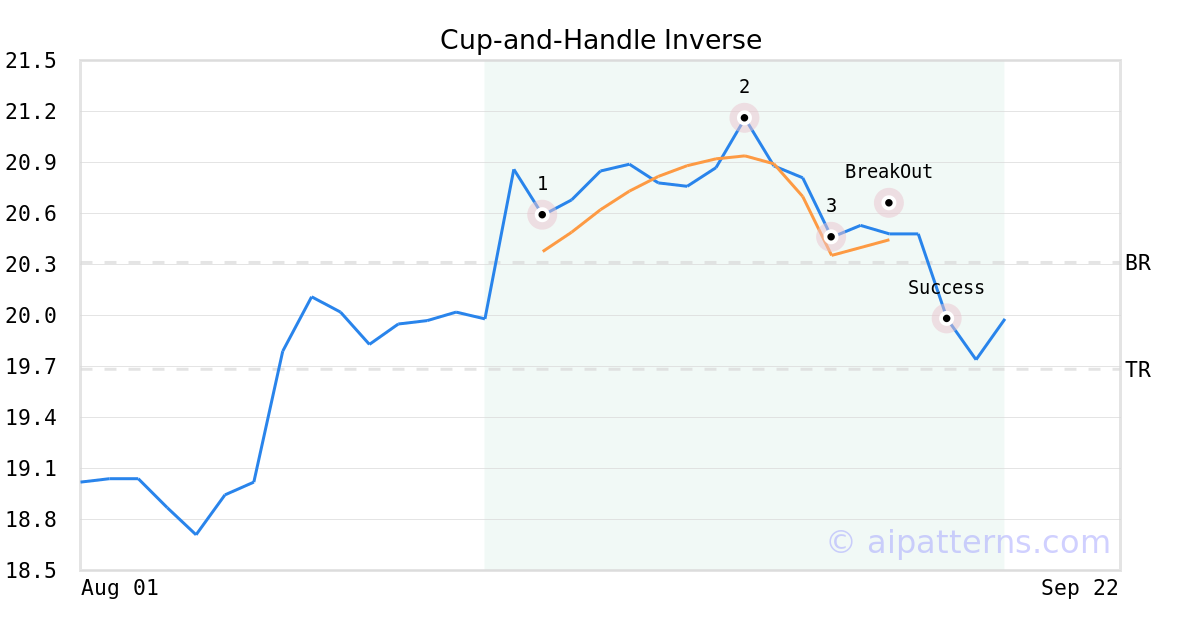Click the 21.5 y-axis label
Viewport: 1200px width, 630px height.
pos(31,62)
